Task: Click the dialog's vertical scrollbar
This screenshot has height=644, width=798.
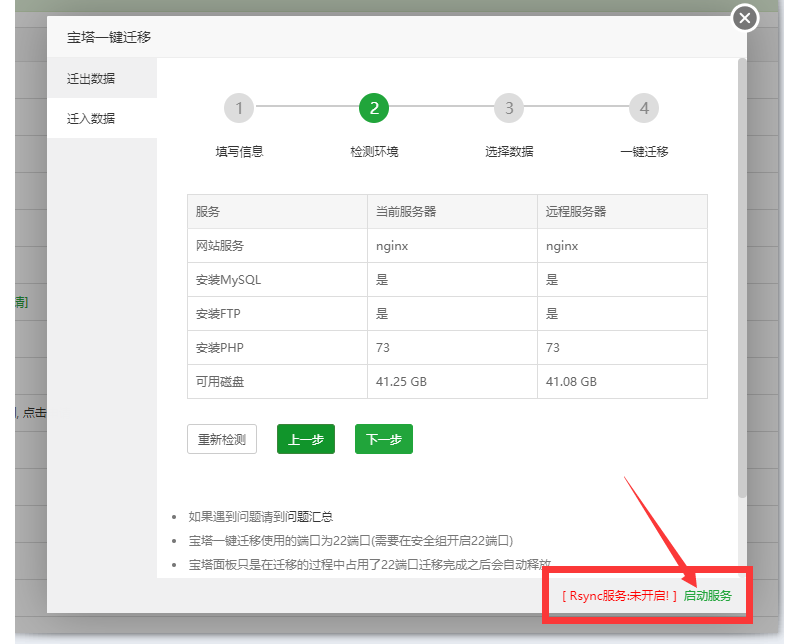Action: pyautogui.click(x=742, y=278)
